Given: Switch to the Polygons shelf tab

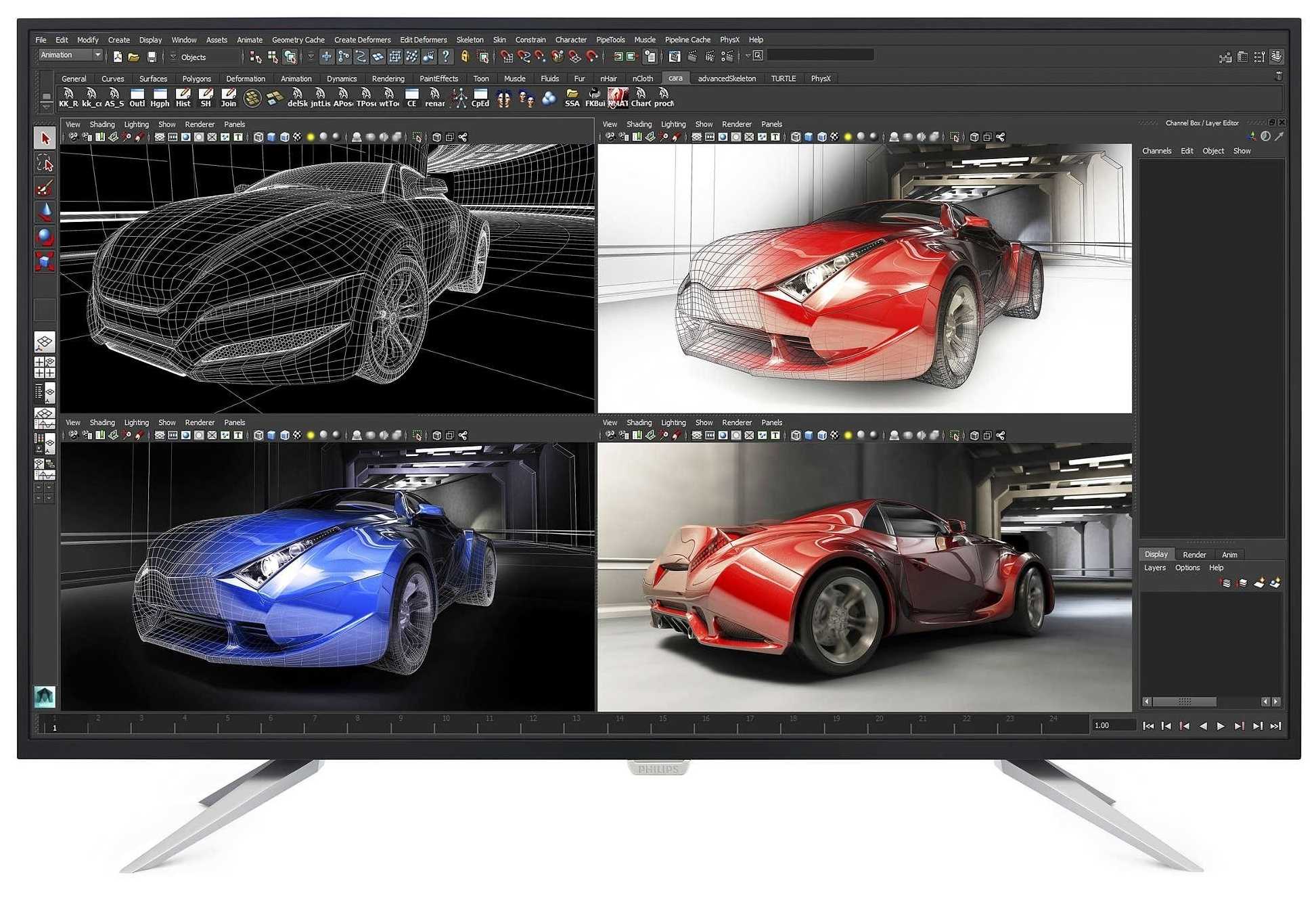Looking at the screenshot, I should coord(196,79).
